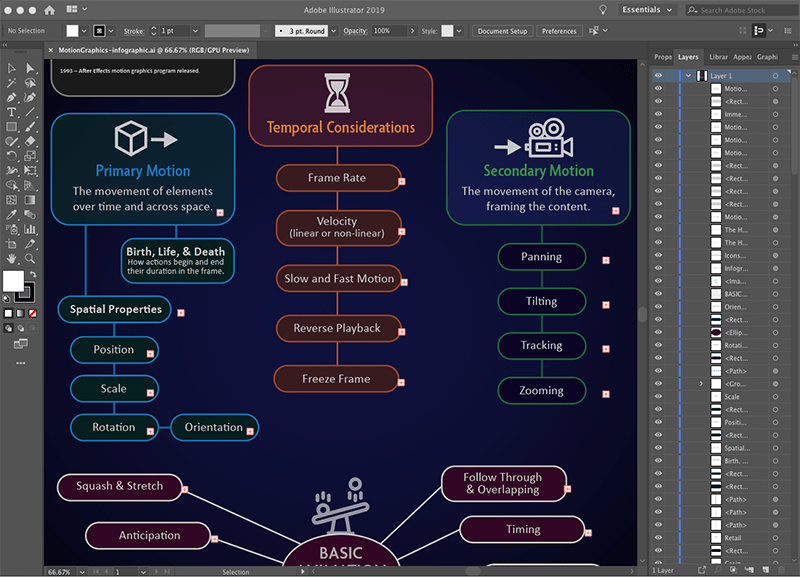800x577 pixels.
Task: Activate the Zoom tool
Action: point(30,258)
